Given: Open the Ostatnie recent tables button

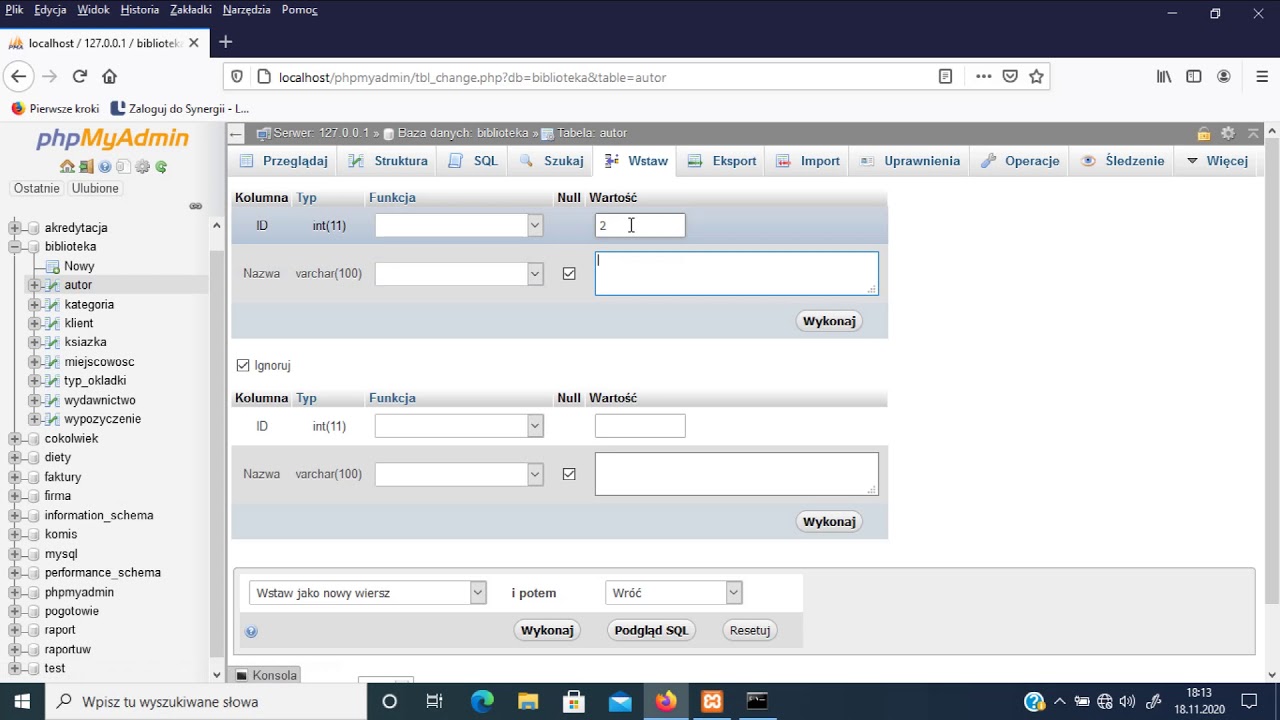Looking at the screenshot, I should click(x=37, y=188).
